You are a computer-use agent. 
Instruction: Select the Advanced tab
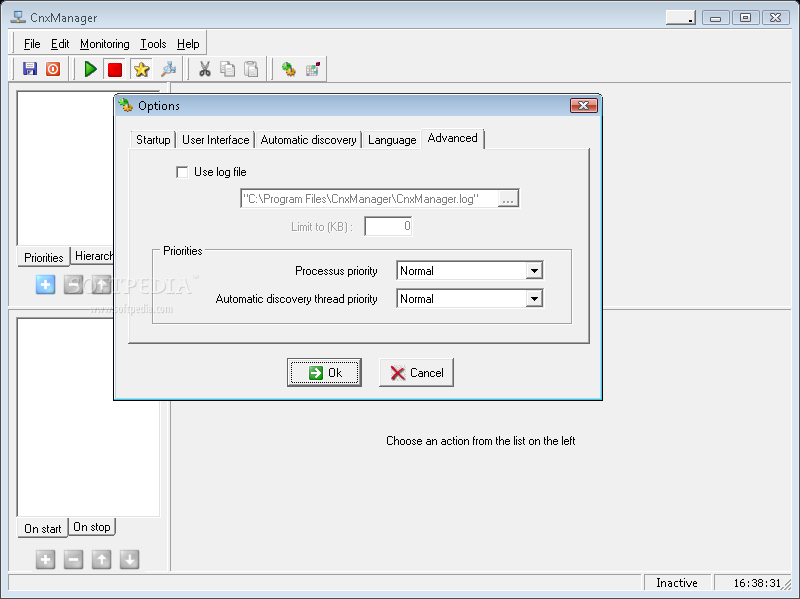click(x=453, y=138)
